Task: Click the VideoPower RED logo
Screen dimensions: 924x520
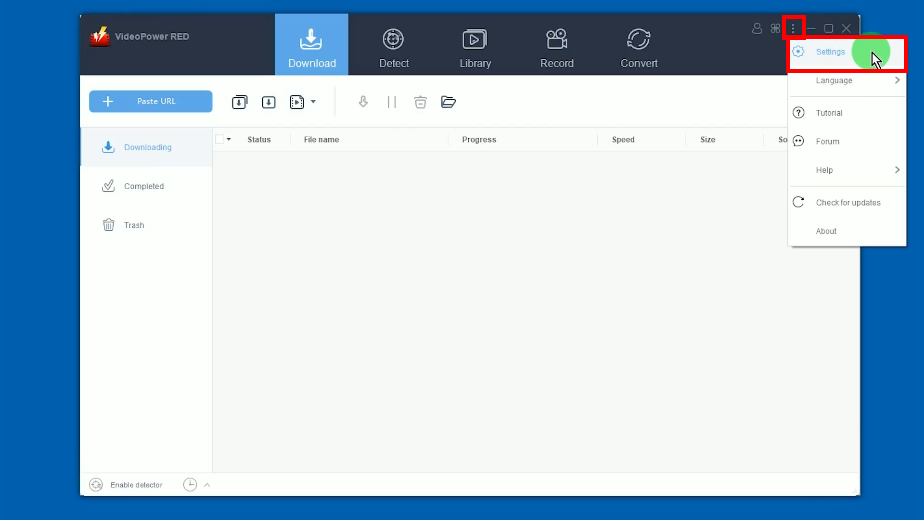Action: [100, 37]
